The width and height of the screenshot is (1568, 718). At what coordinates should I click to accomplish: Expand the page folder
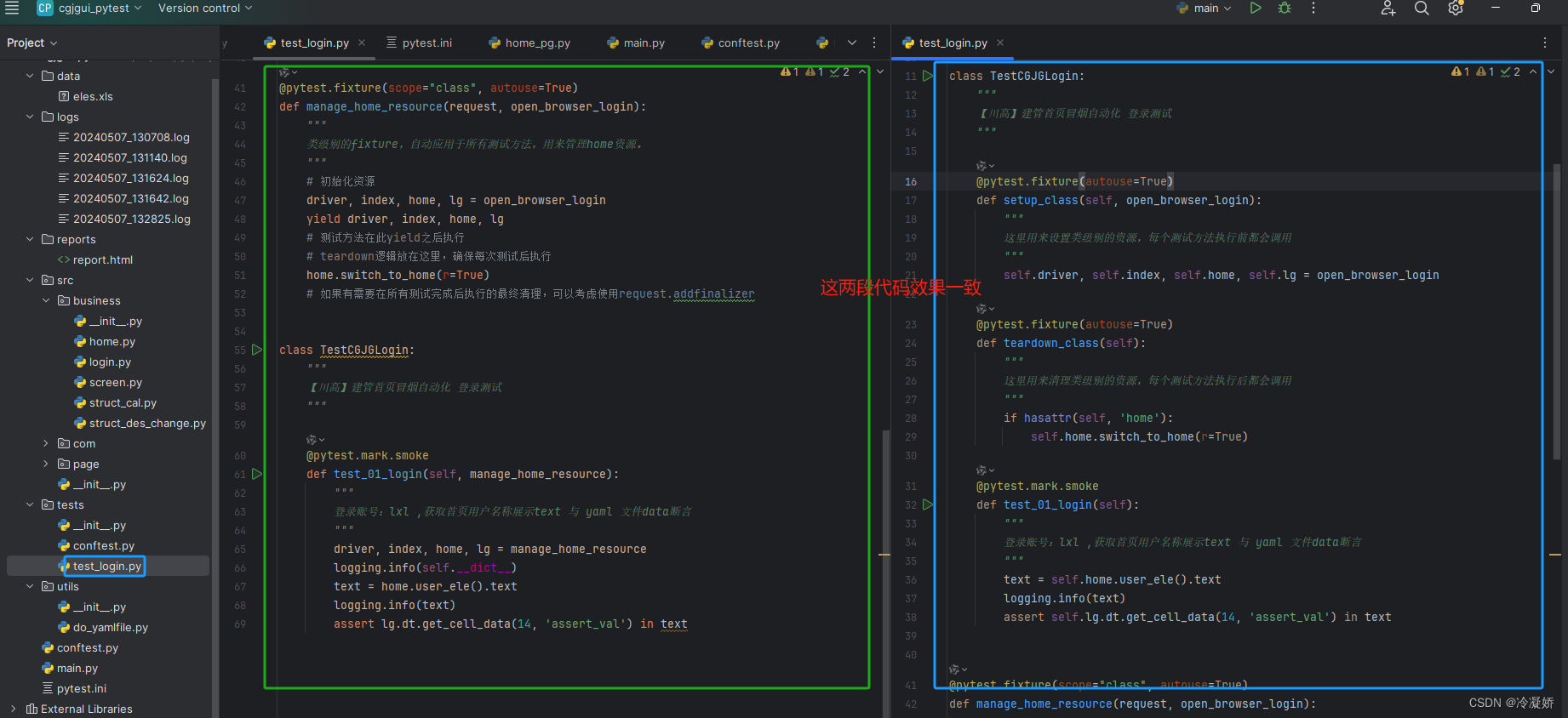(46, 464)
